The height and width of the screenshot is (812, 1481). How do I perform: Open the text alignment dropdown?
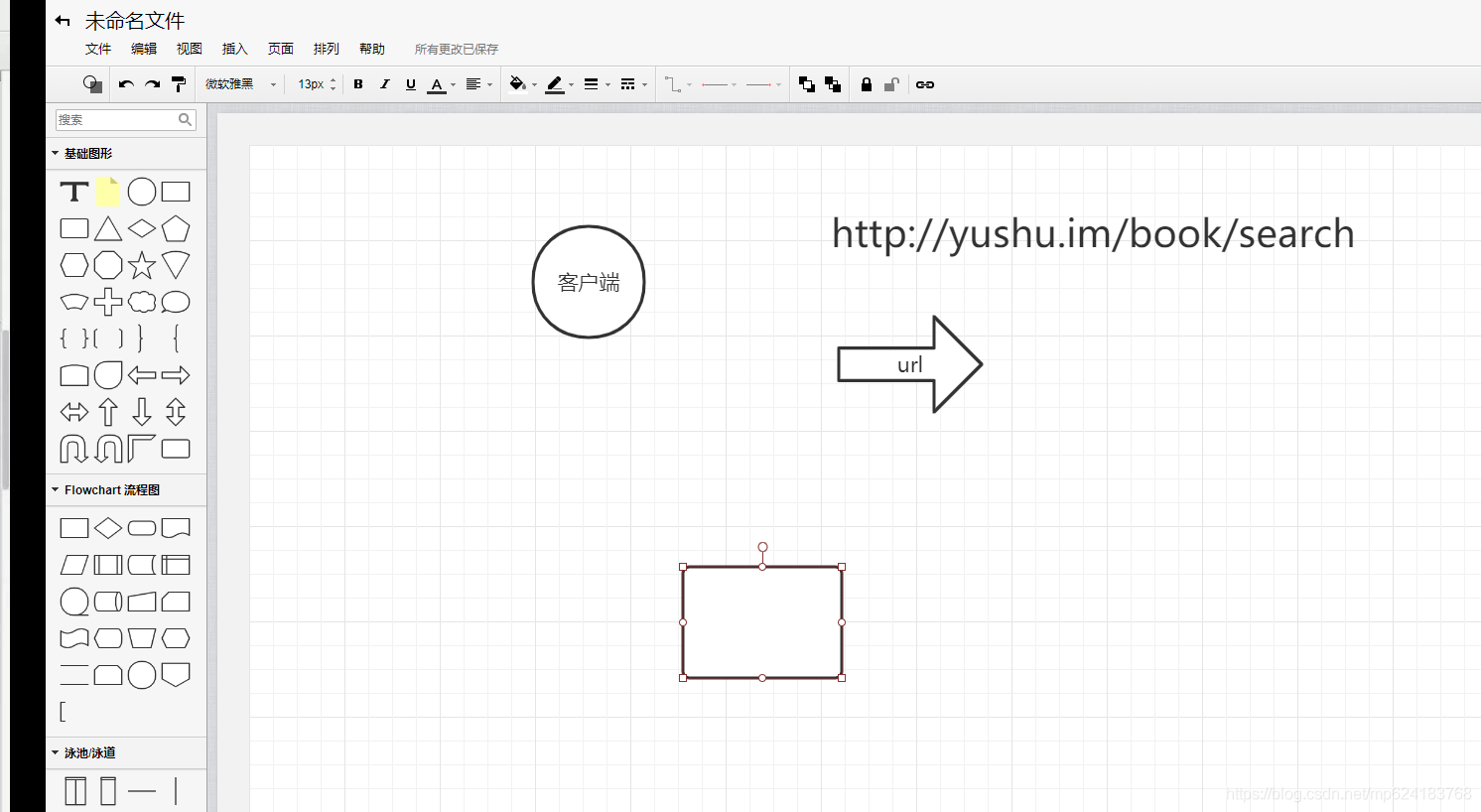point(478,84)
